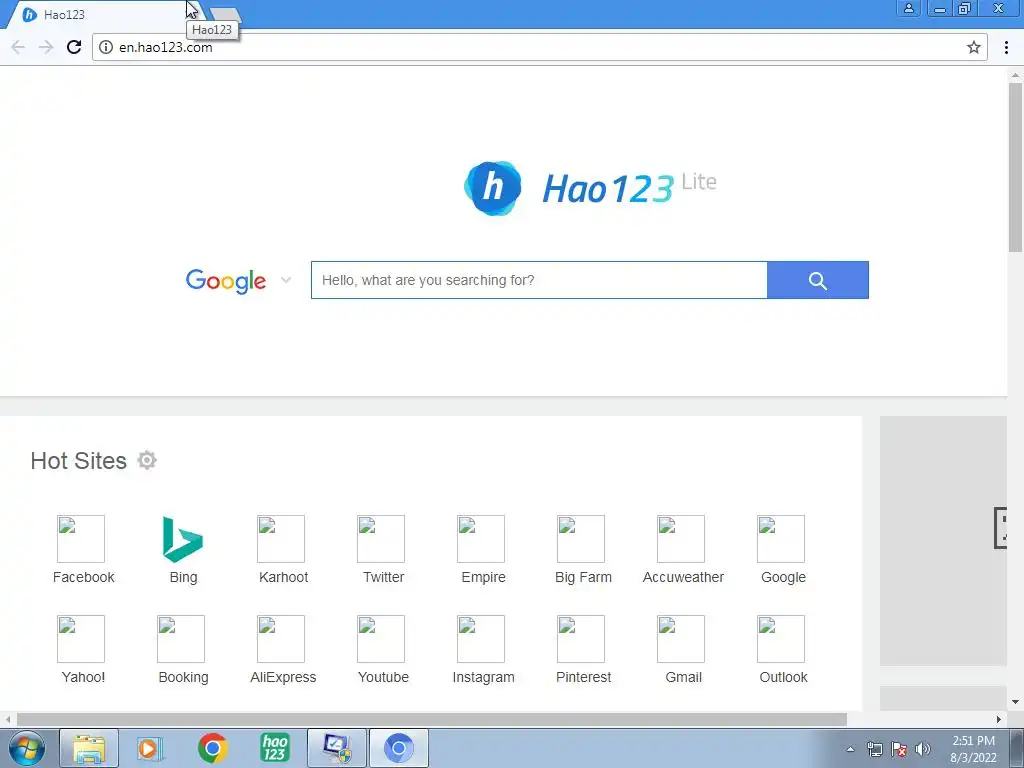This screenshot has width=1024, height=768.
Task: View site information icon in address bar
Action: (106, 47)
